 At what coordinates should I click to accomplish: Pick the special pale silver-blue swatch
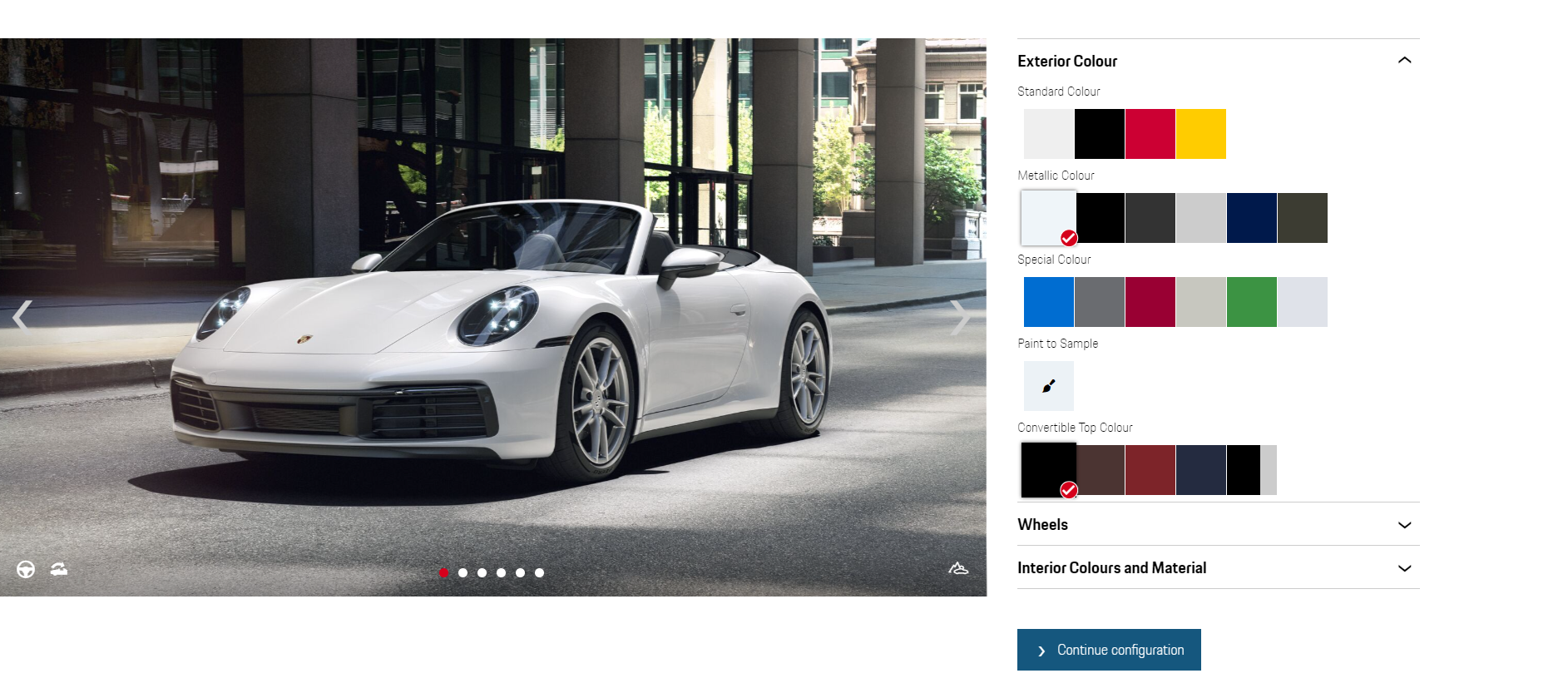1303,302
